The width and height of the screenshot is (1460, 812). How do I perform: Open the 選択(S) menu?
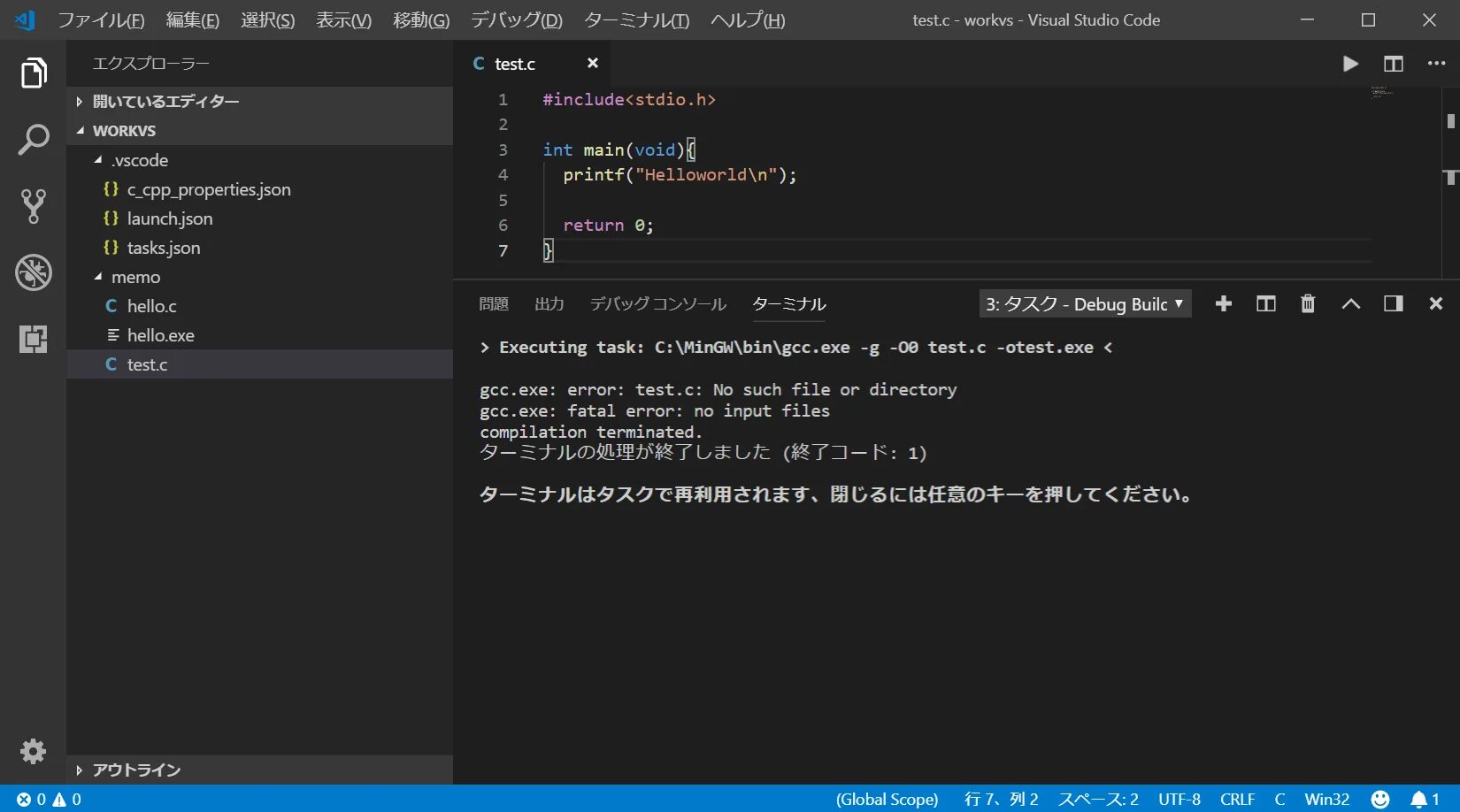tap(268, 20)
